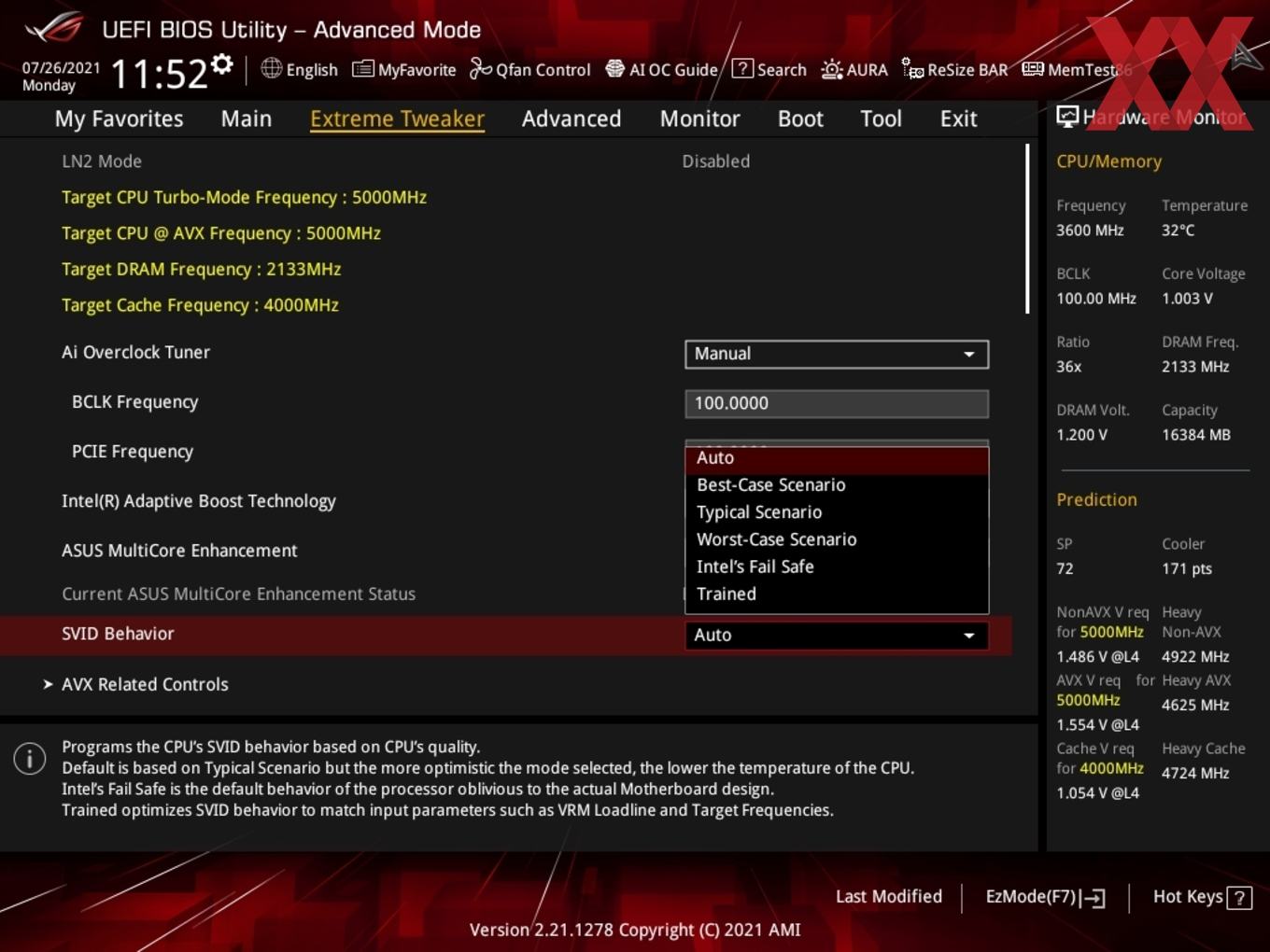Click BCLK Frequency input field
This screenshot has height=952, width=1270.
click(x=837, y=403)
